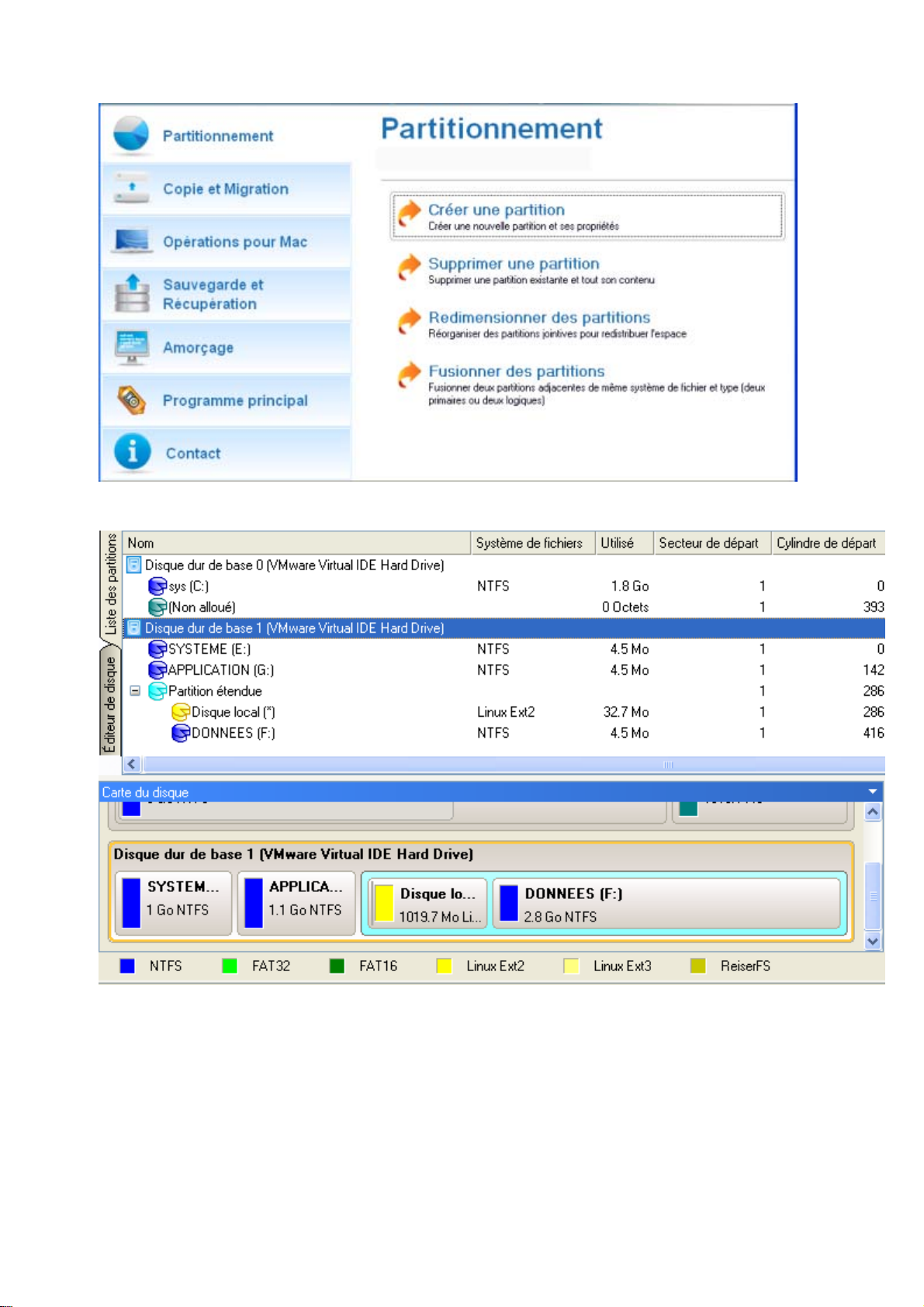Screen dimensions: 924x1307
Task: Click the FAT16 dark green legend swatch
Action: 337,966
